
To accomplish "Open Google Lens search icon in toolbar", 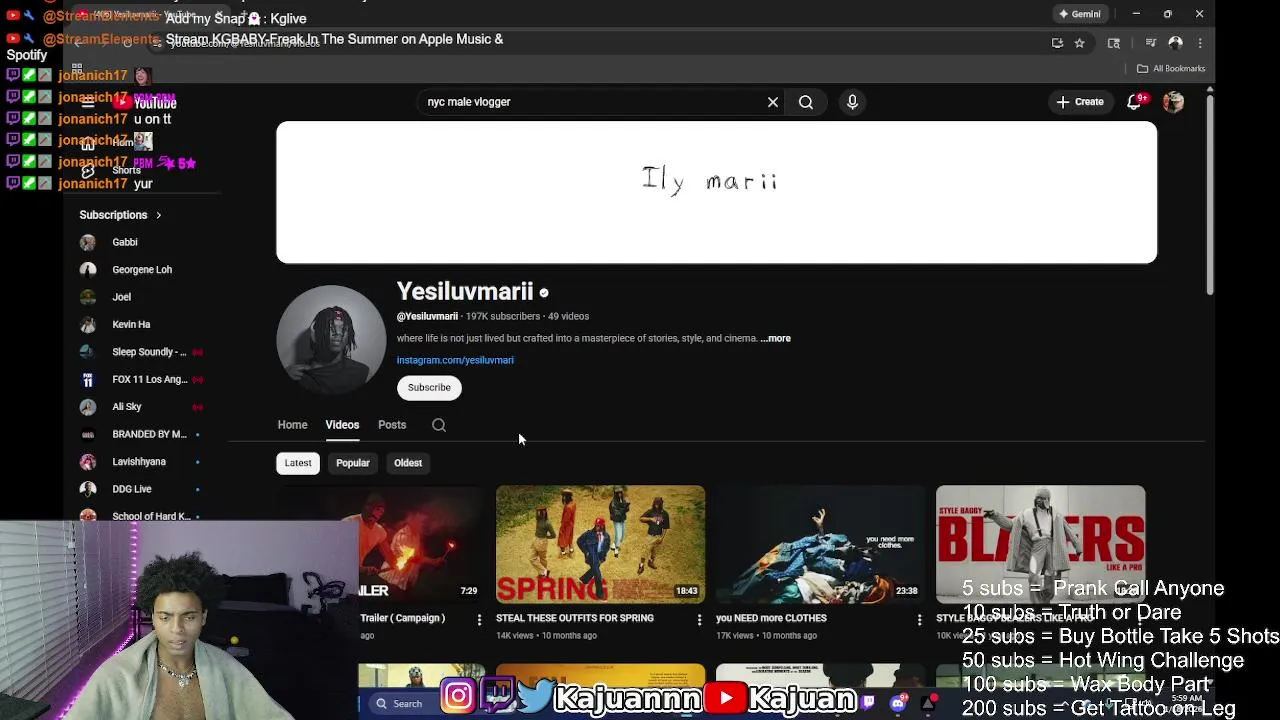I will click(1114, 43).
